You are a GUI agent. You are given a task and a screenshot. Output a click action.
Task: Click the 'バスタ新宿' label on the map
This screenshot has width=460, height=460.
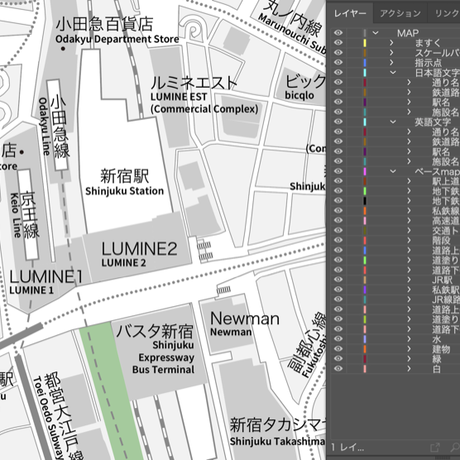coord(155,331)
